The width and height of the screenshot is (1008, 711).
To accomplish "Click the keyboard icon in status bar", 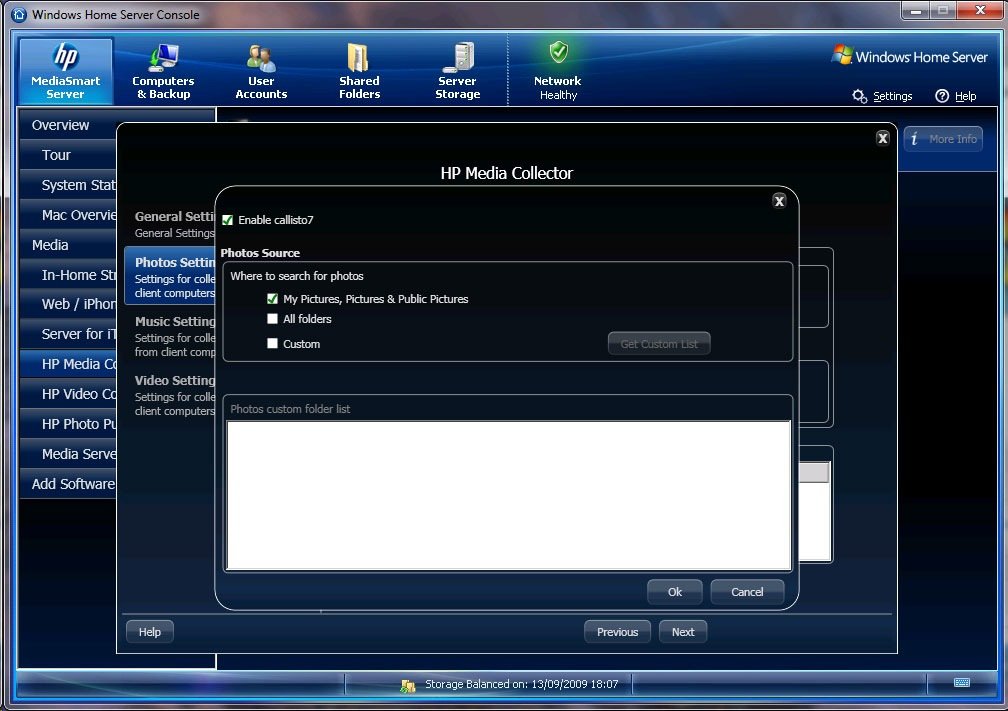I will click(x=962, y=683).
